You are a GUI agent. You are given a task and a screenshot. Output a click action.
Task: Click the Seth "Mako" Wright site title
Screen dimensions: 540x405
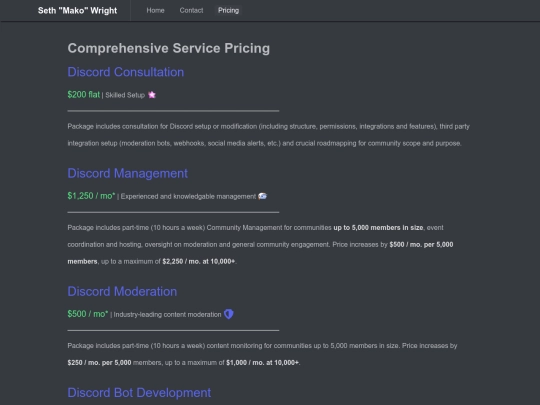(x=77, y=11)
